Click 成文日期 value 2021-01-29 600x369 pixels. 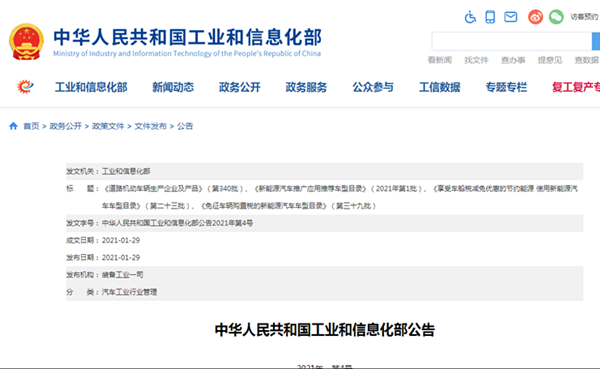coord(121,240)
